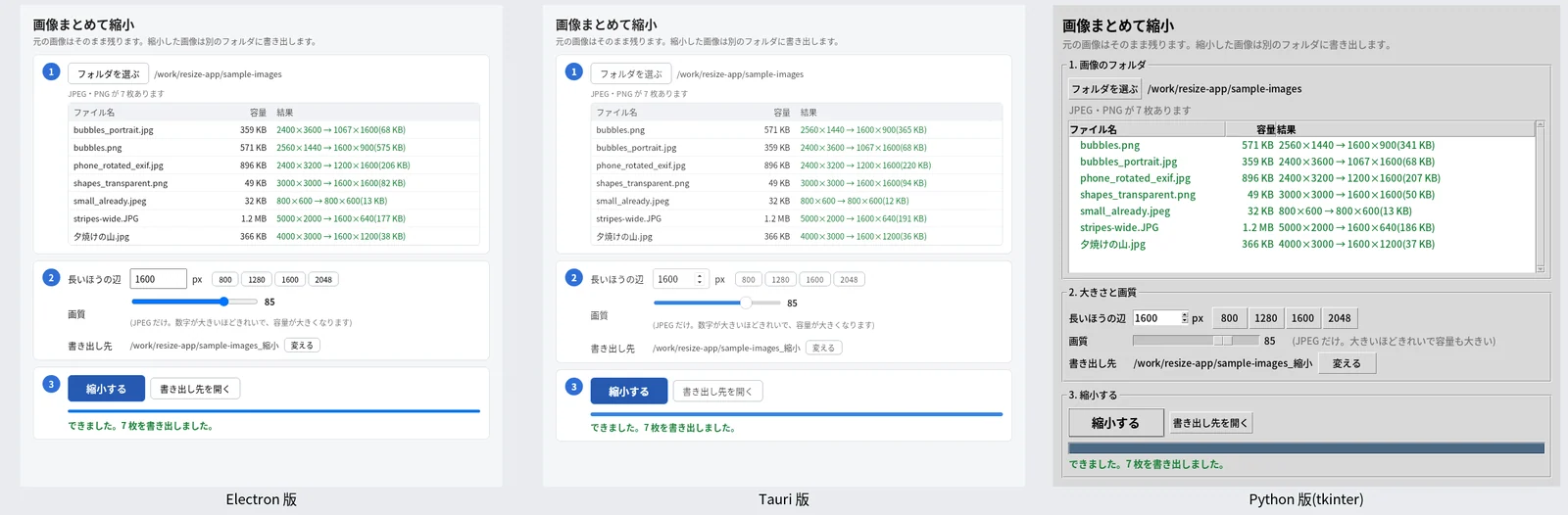Click shapes_transparent.png in the Tauri list
Viewport: 1568px width, 515px height.
tap(797, 183)
